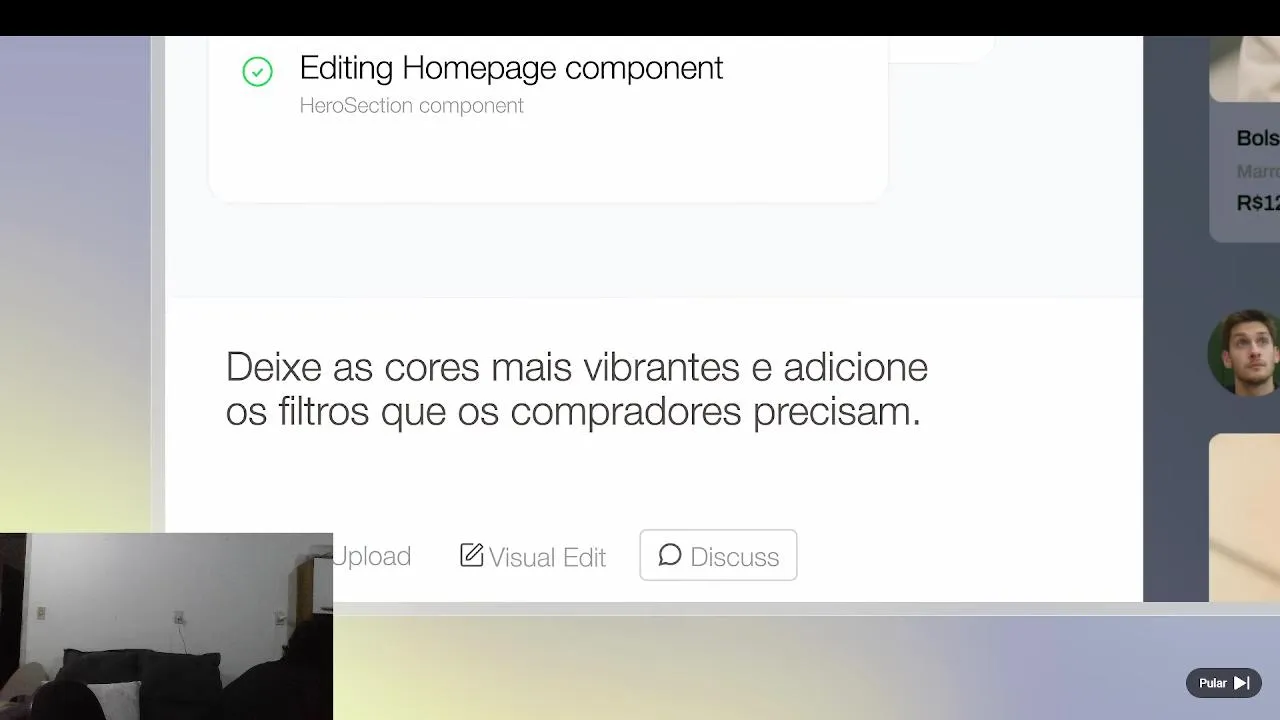Select the man's round avatar photo
Image resolution: width=1280 pixels, height=720 pixels.
[1244, 352]
